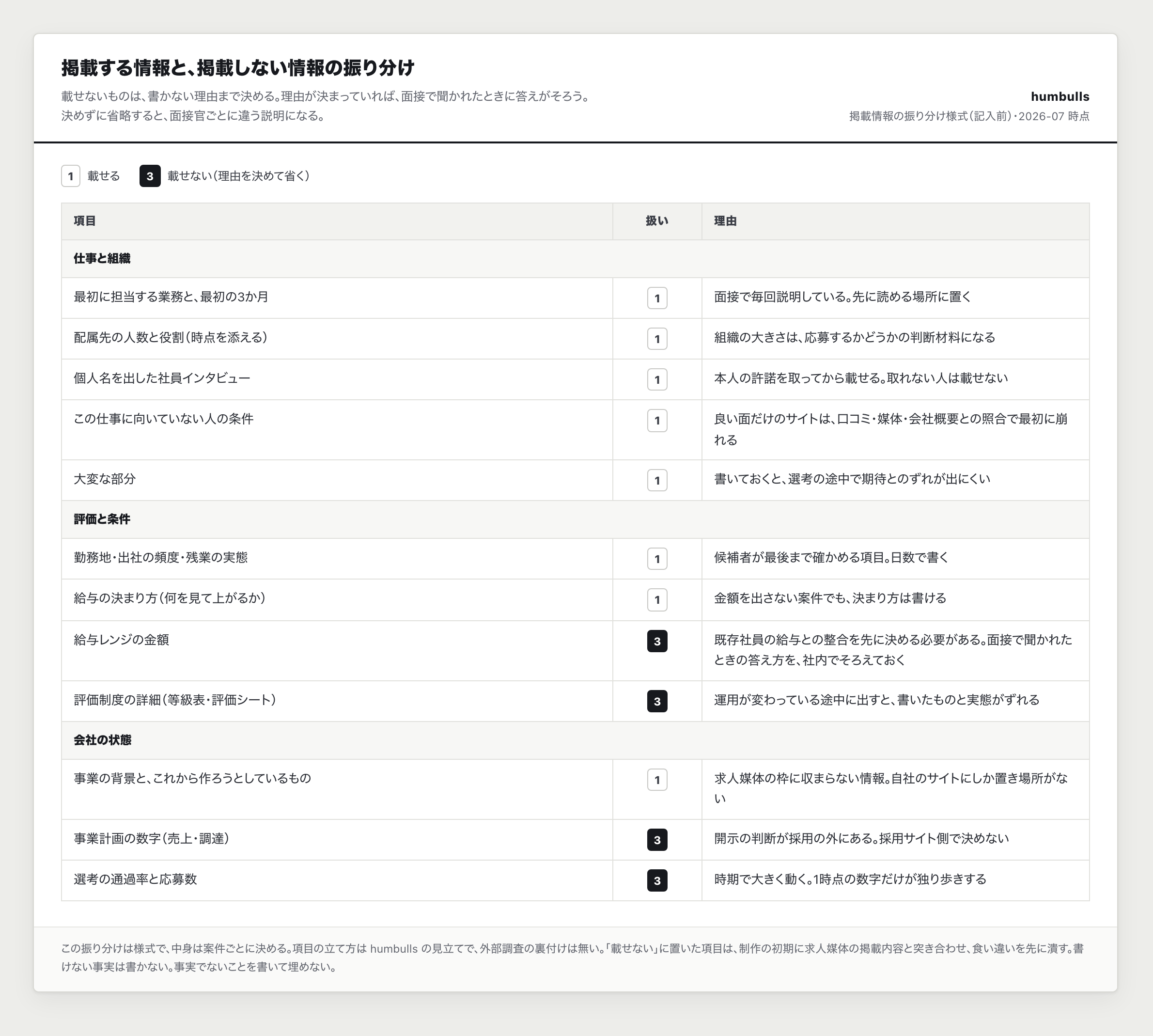Click reason 本人の許諾を取ってから載せる
1153x1036 pixels.
pyautogui.click(x=861, y=378)
